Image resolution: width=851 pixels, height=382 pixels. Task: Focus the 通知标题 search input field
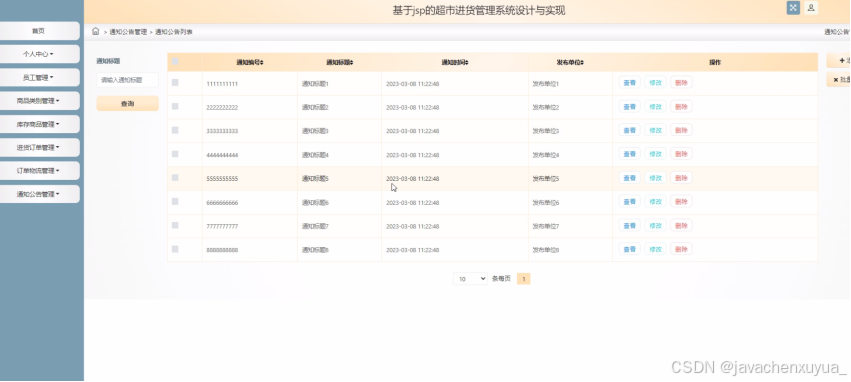click(128, 80)
